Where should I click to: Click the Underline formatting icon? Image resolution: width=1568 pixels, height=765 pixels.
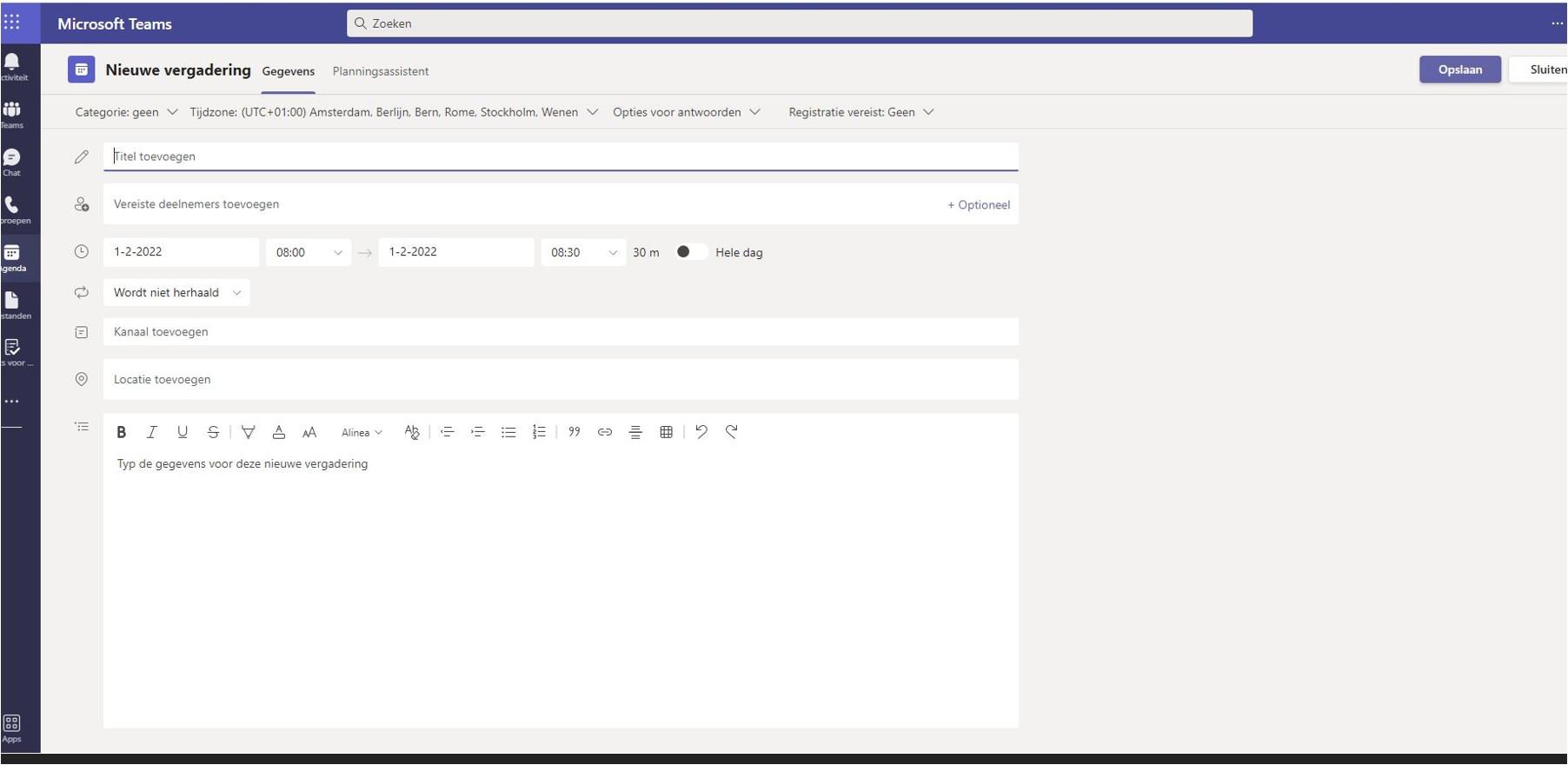point(183,432)
